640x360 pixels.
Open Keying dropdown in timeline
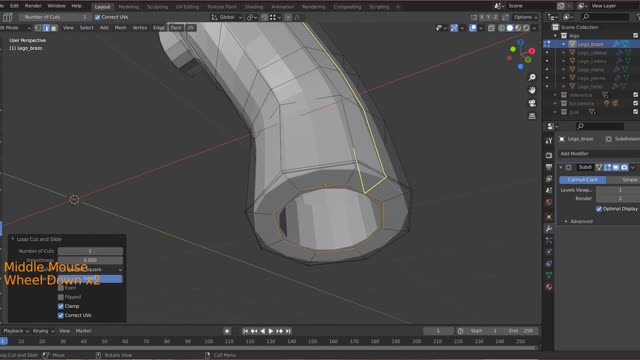(x=43, y=331)
